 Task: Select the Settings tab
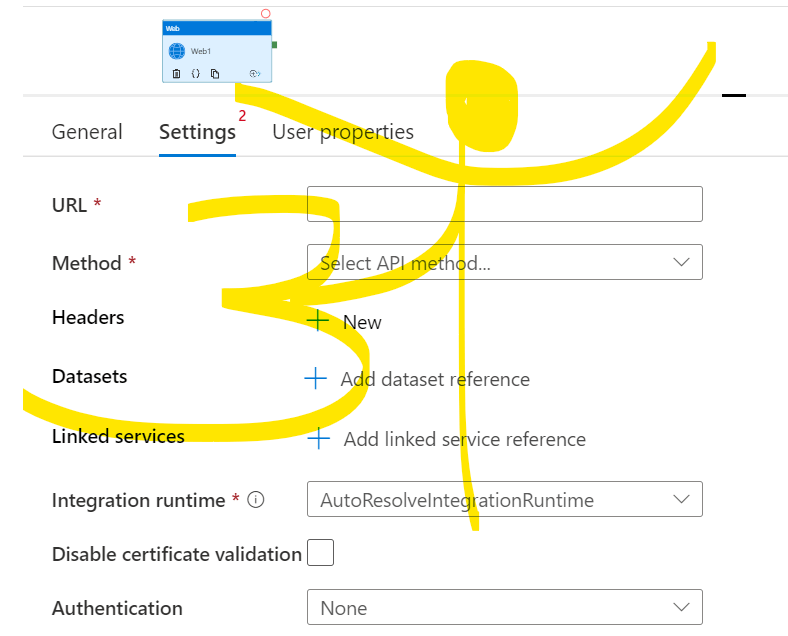point(197,132)
